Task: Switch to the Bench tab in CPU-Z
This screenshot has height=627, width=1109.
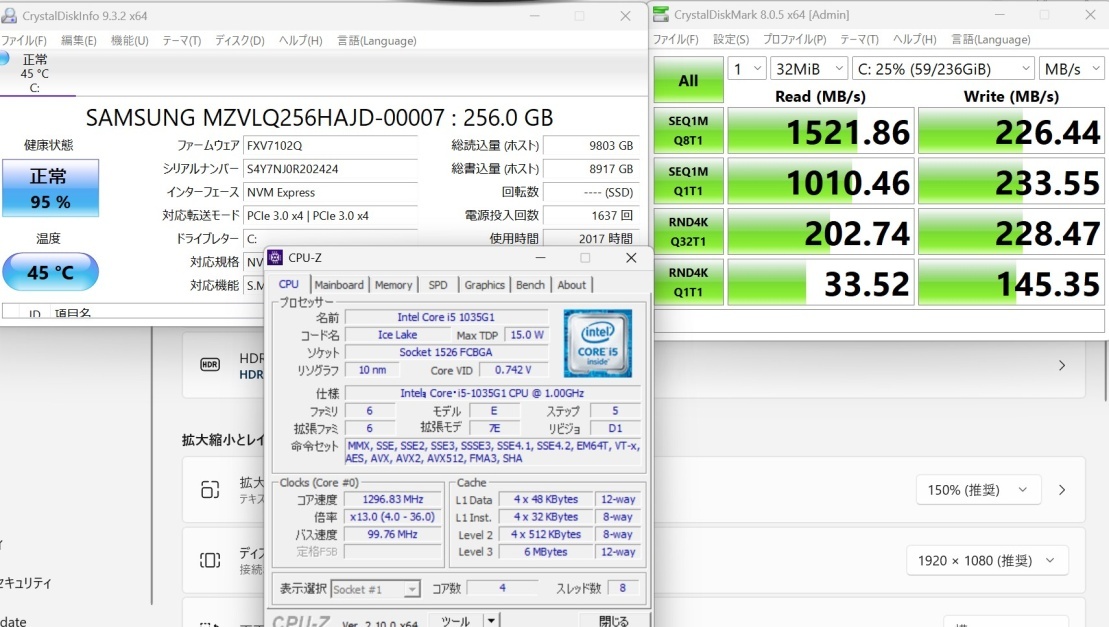Action: coord(530,285)
